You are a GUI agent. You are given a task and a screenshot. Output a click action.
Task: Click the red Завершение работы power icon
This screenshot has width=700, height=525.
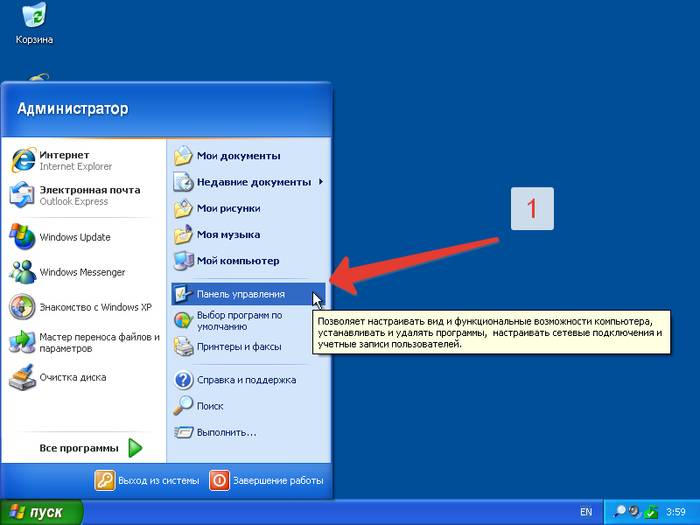220,480
